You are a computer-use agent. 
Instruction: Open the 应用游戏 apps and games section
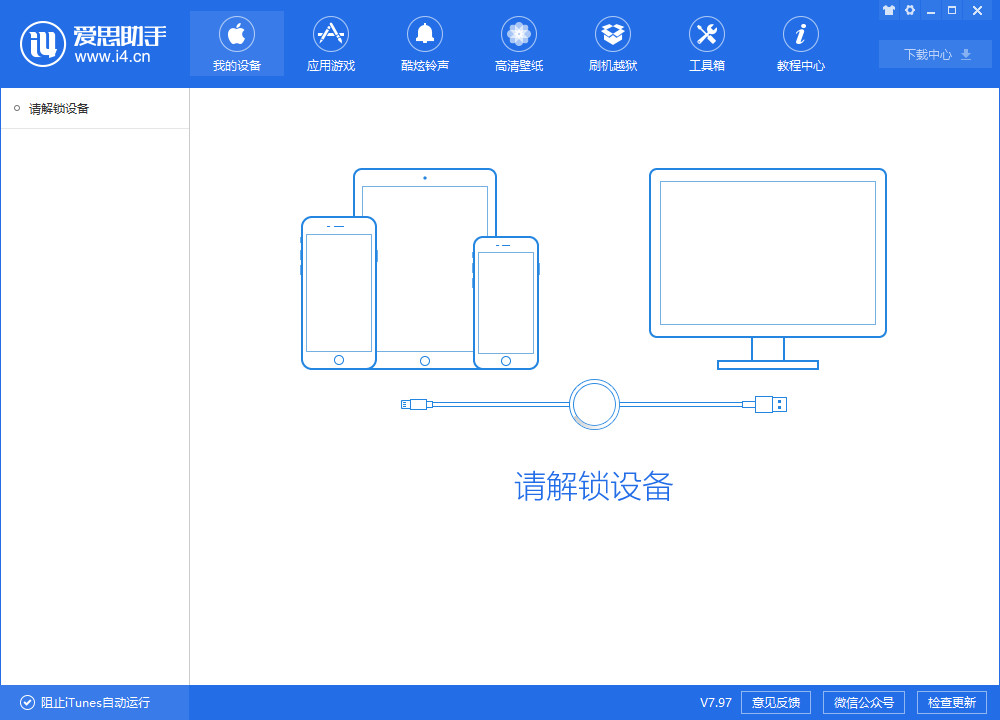pos(331,45)
